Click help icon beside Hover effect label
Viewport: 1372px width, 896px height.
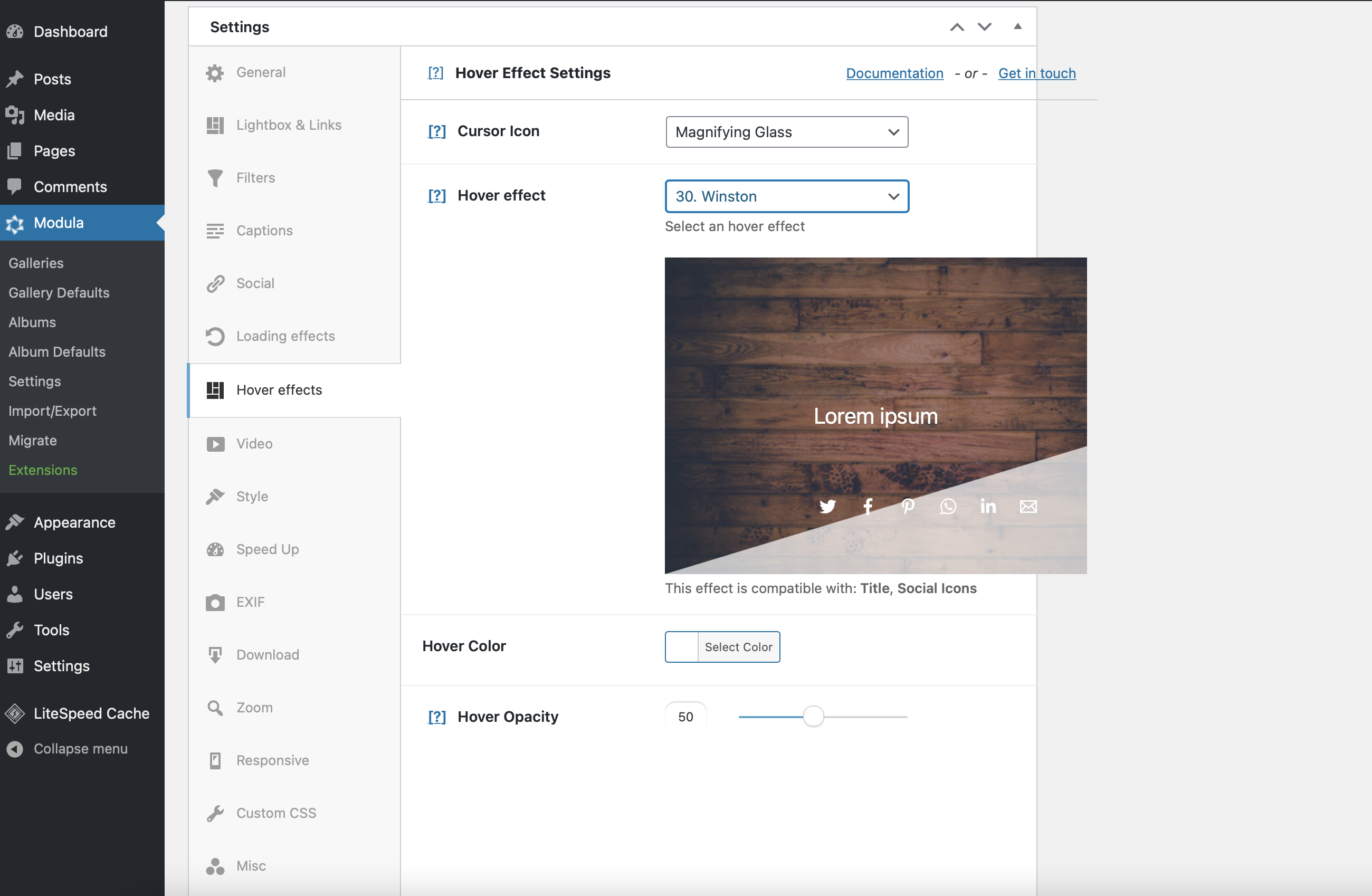pos(437,196)
